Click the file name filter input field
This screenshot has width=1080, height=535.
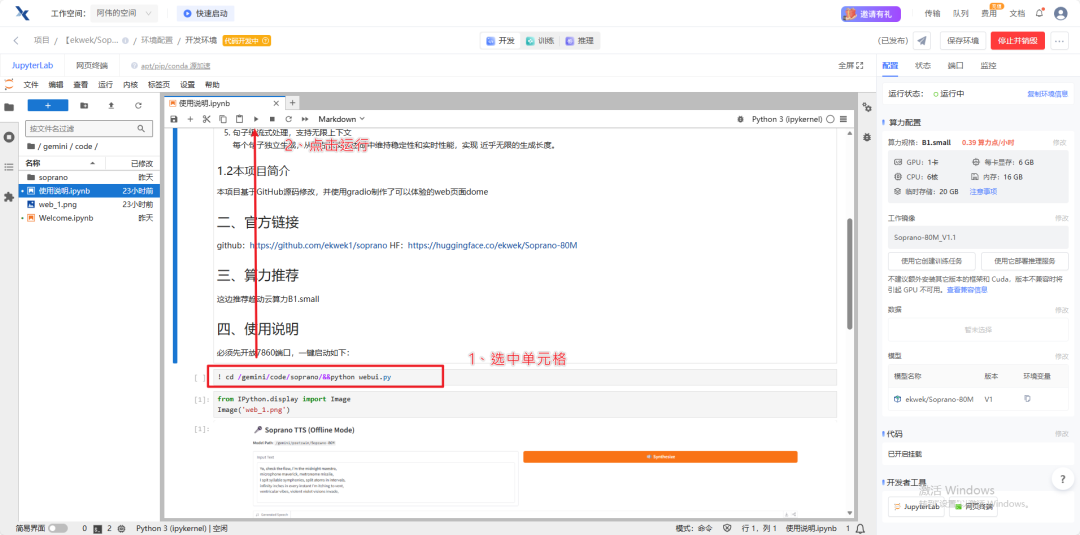(89, 129)
